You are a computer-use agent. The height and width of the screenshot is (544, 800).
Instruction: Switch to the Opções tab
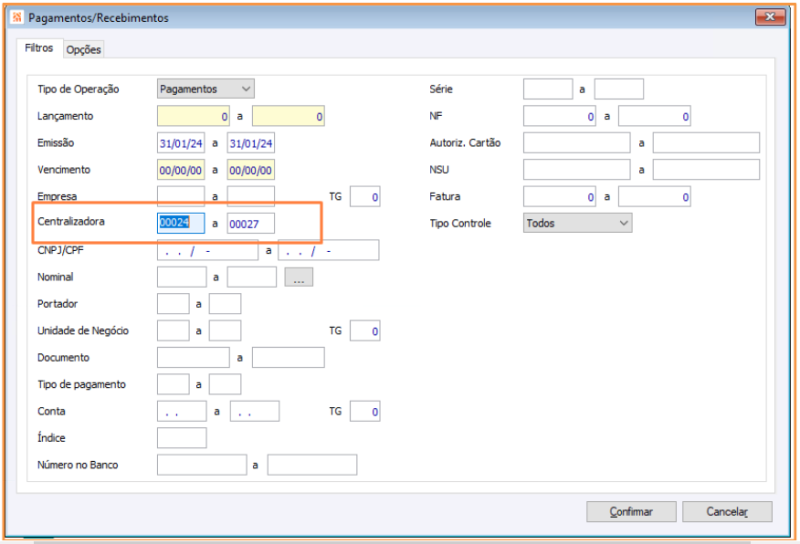pyautogui.click(x=84, y=50)
